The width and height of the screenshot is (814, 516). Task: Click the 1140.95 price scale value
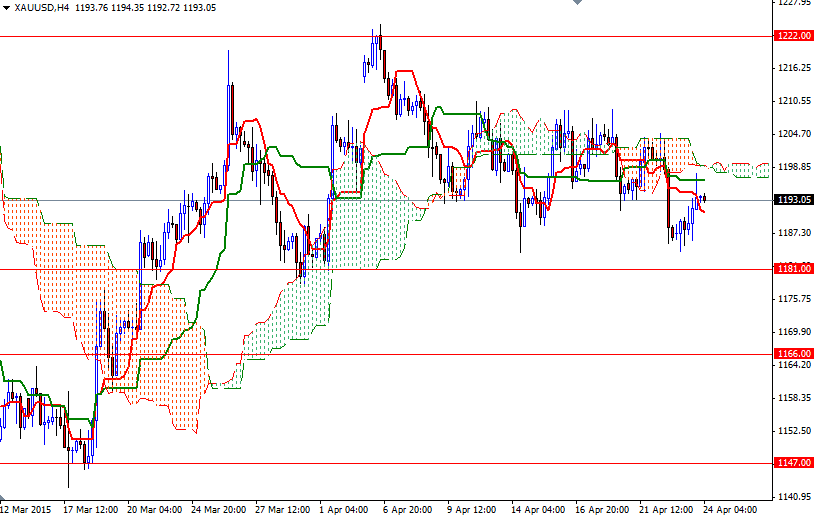pos(792,497)
